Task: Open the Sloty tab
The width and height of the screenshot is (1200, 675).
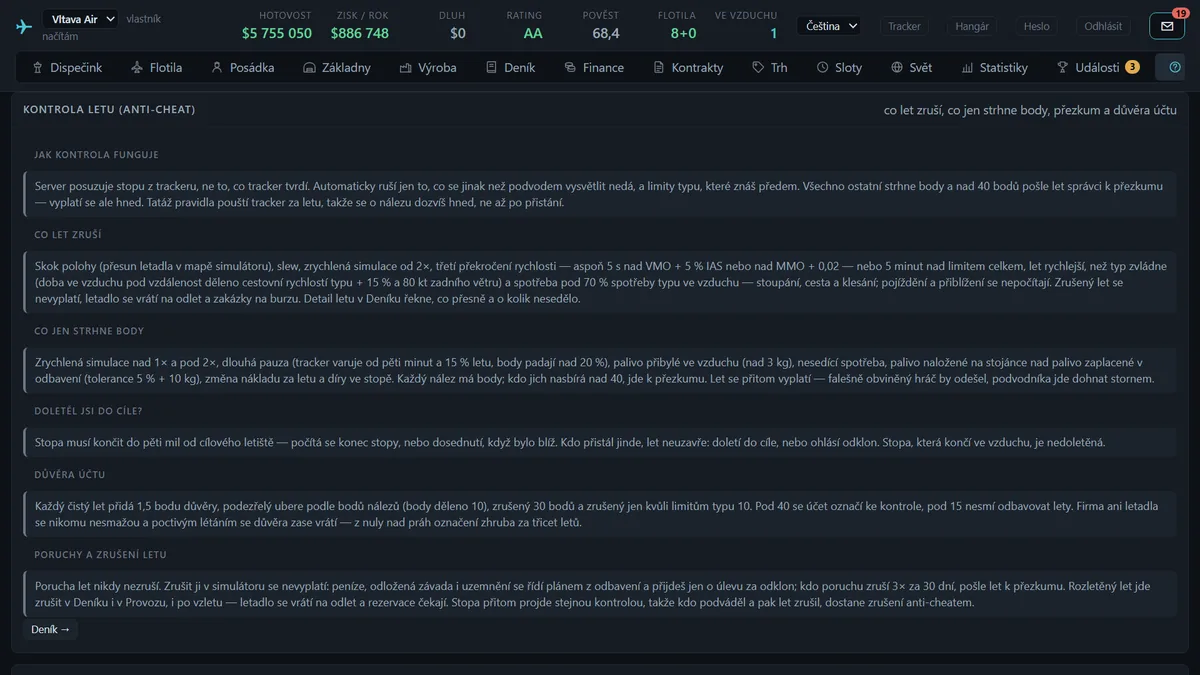Action: click(839, 67)
